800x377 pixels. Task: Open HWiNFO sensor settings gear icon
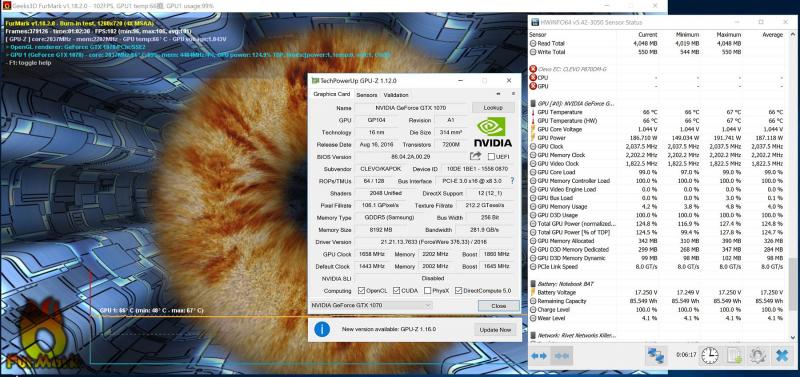(757, 355)
